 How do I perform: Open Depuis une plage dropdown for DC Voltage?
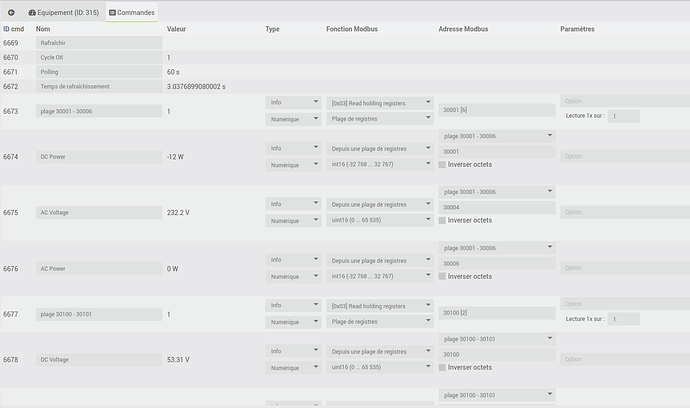click(x=380, y=351)
